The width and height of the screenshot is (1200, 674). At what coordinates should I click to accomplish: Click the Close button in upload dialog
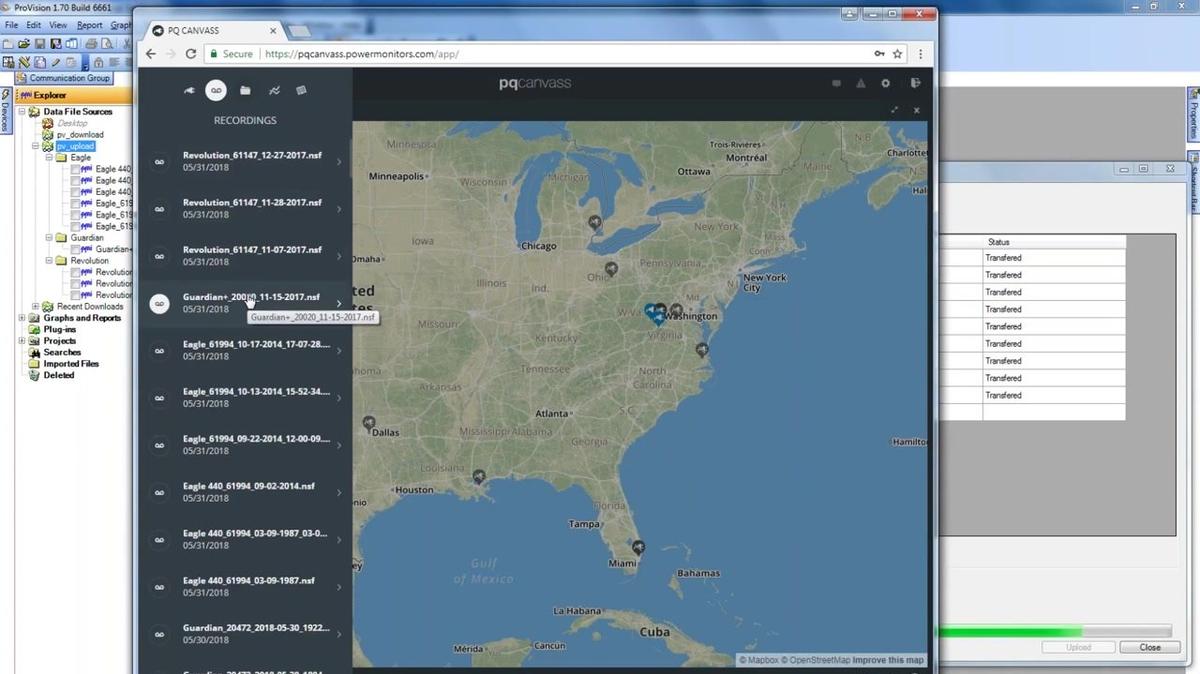[1149, 647]
